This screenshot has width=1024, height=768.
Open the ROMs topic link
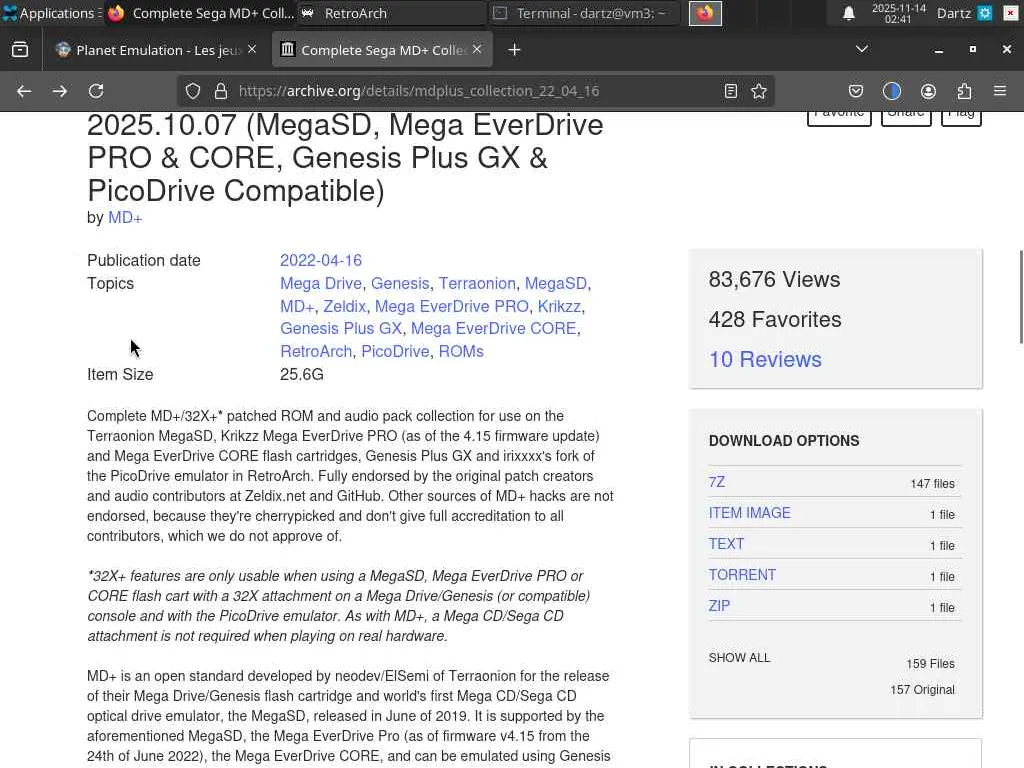coord(461,351)
